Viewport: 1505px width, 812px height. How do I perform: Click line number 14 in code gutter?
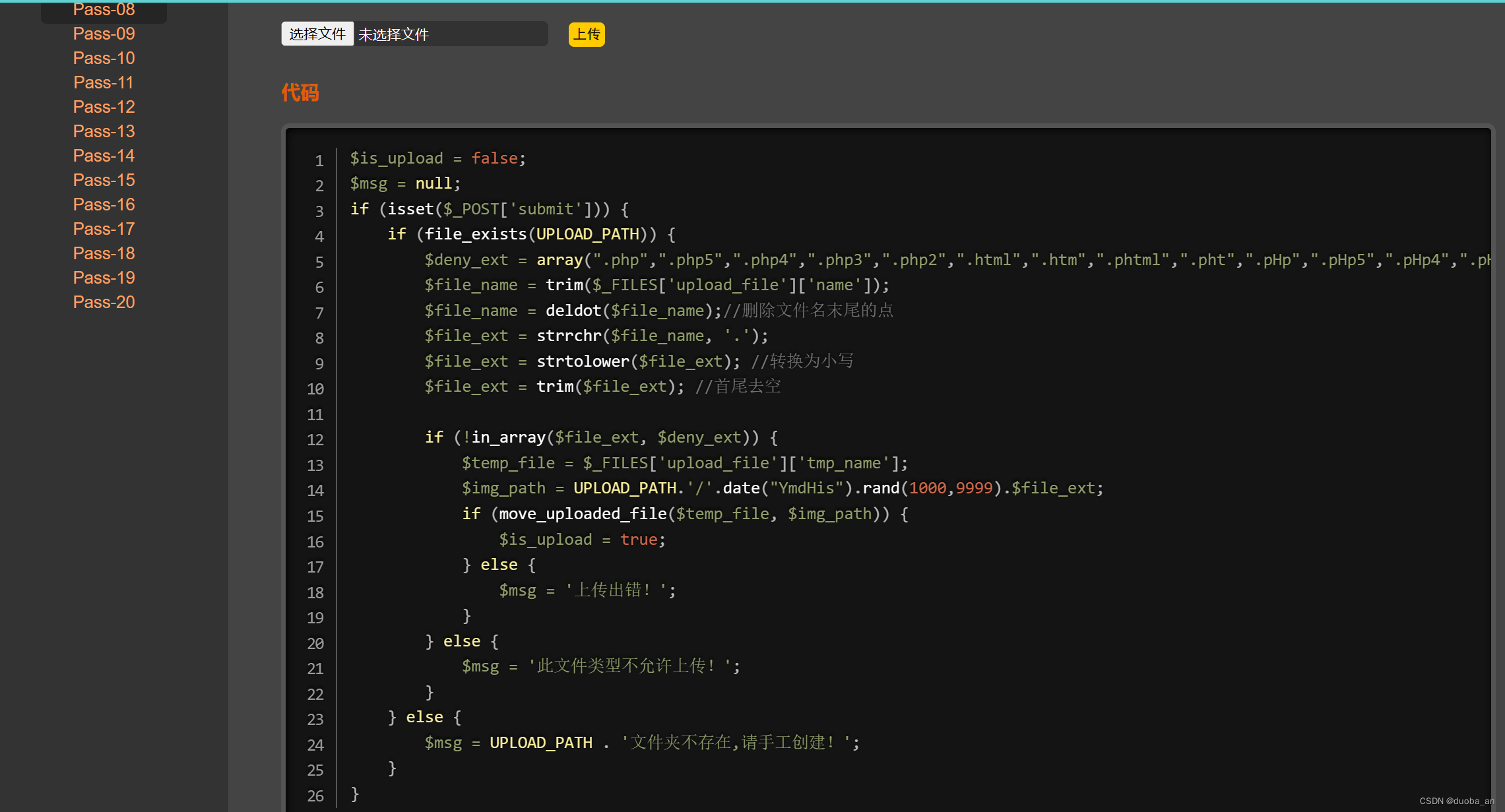(315, 491)
